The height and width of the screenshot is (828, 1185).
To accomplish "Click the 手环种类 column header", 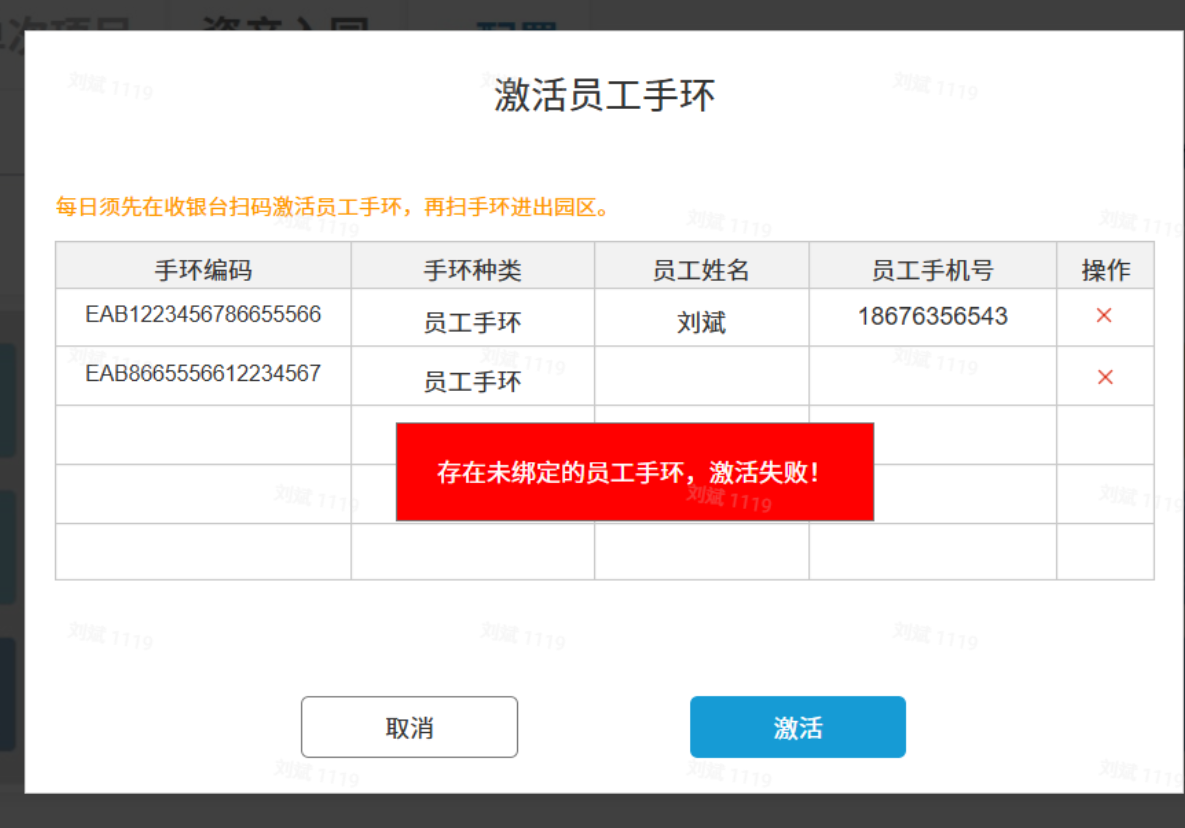I will pos(472,270).
